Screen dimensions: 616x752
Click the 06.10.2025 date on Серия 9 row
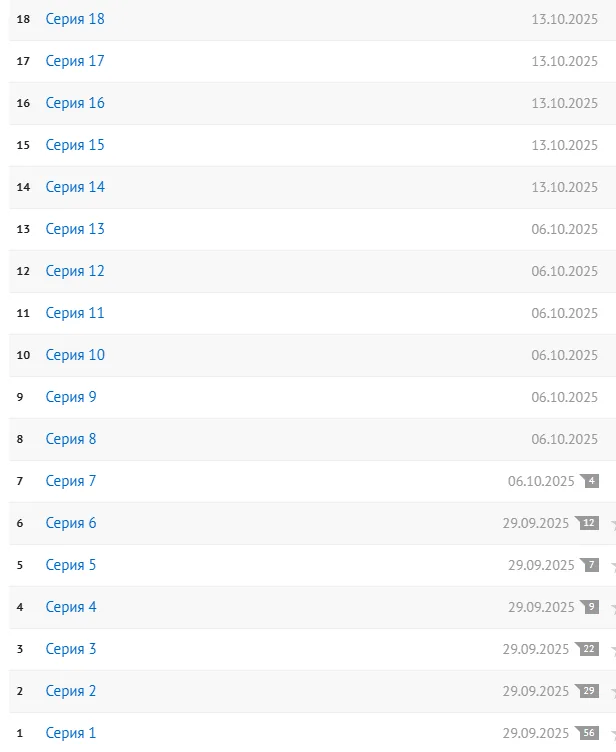(x=564, y=397)
